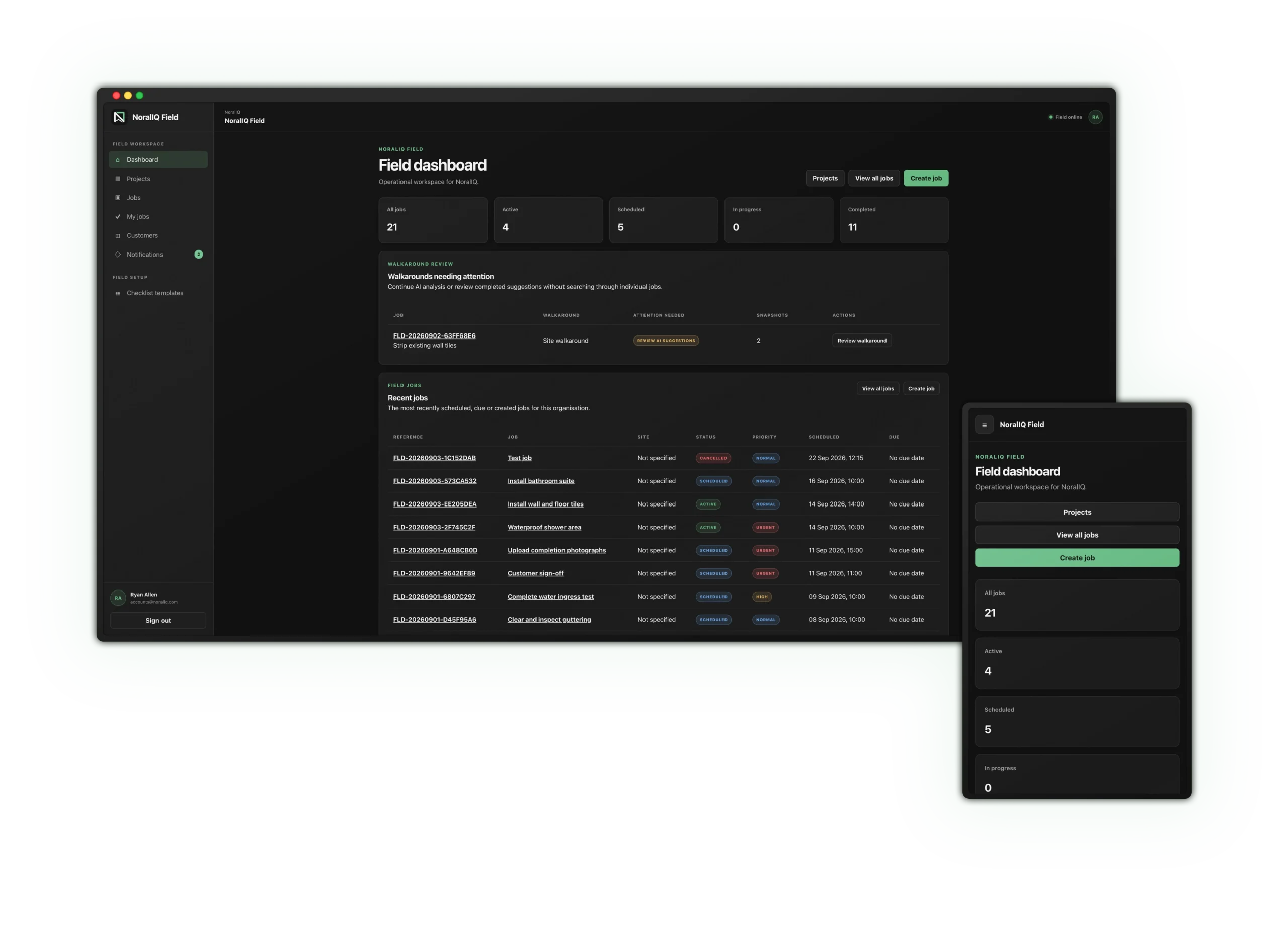The image size is (1288, 928).
Task: Open the Test job link
Action: click(520, 458)
